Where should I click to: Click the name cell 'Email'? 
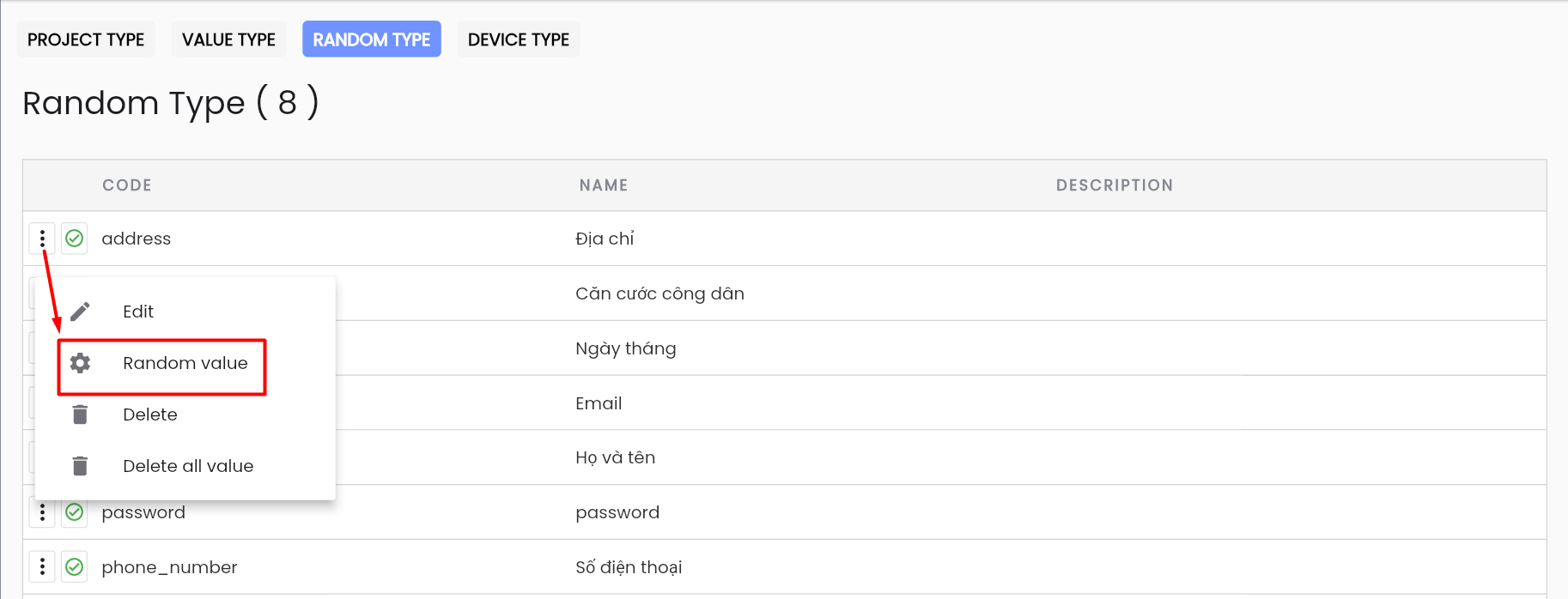[599, 403]
